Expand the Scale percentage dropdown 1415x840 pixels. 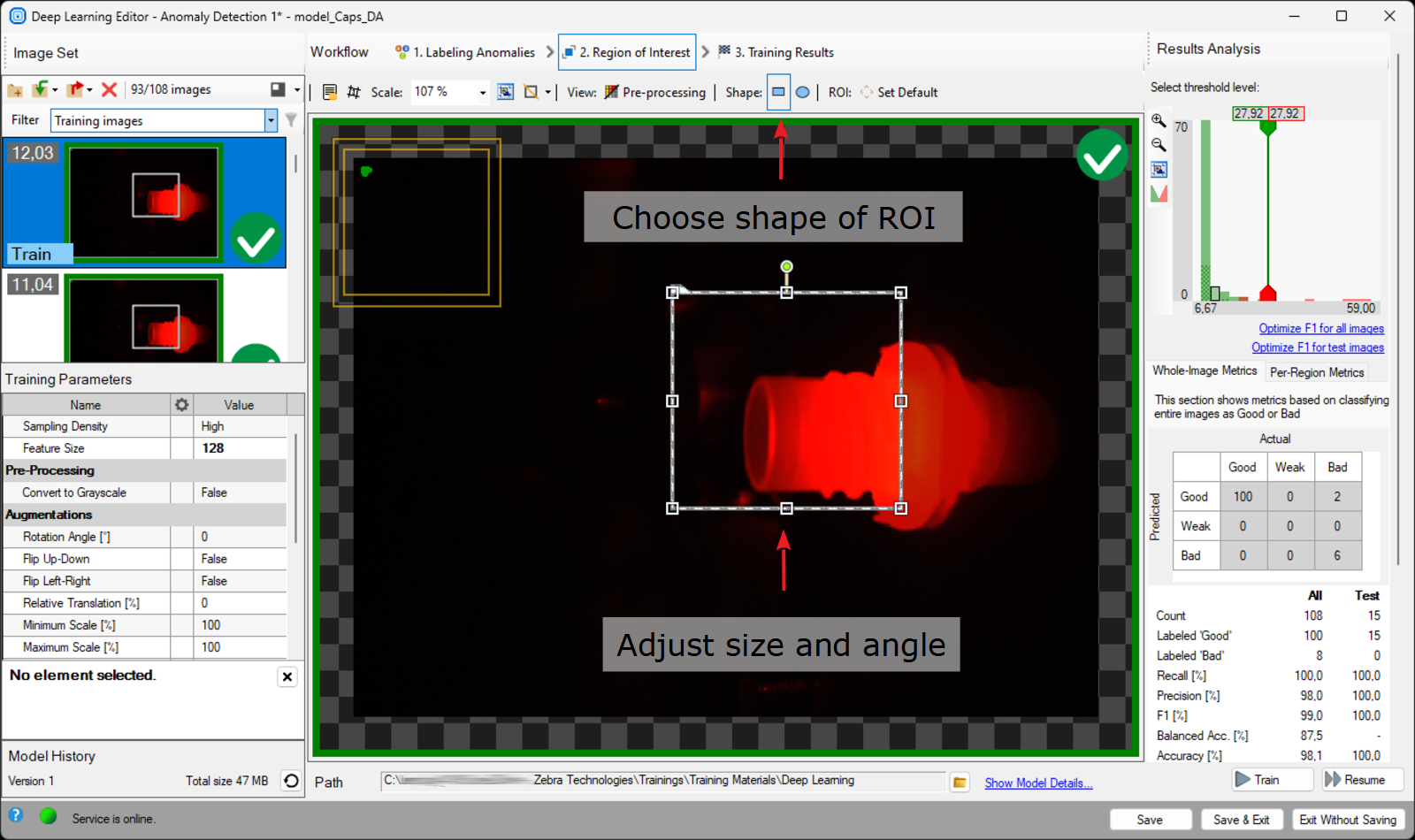pyautogui.click(x=482, y=92)
